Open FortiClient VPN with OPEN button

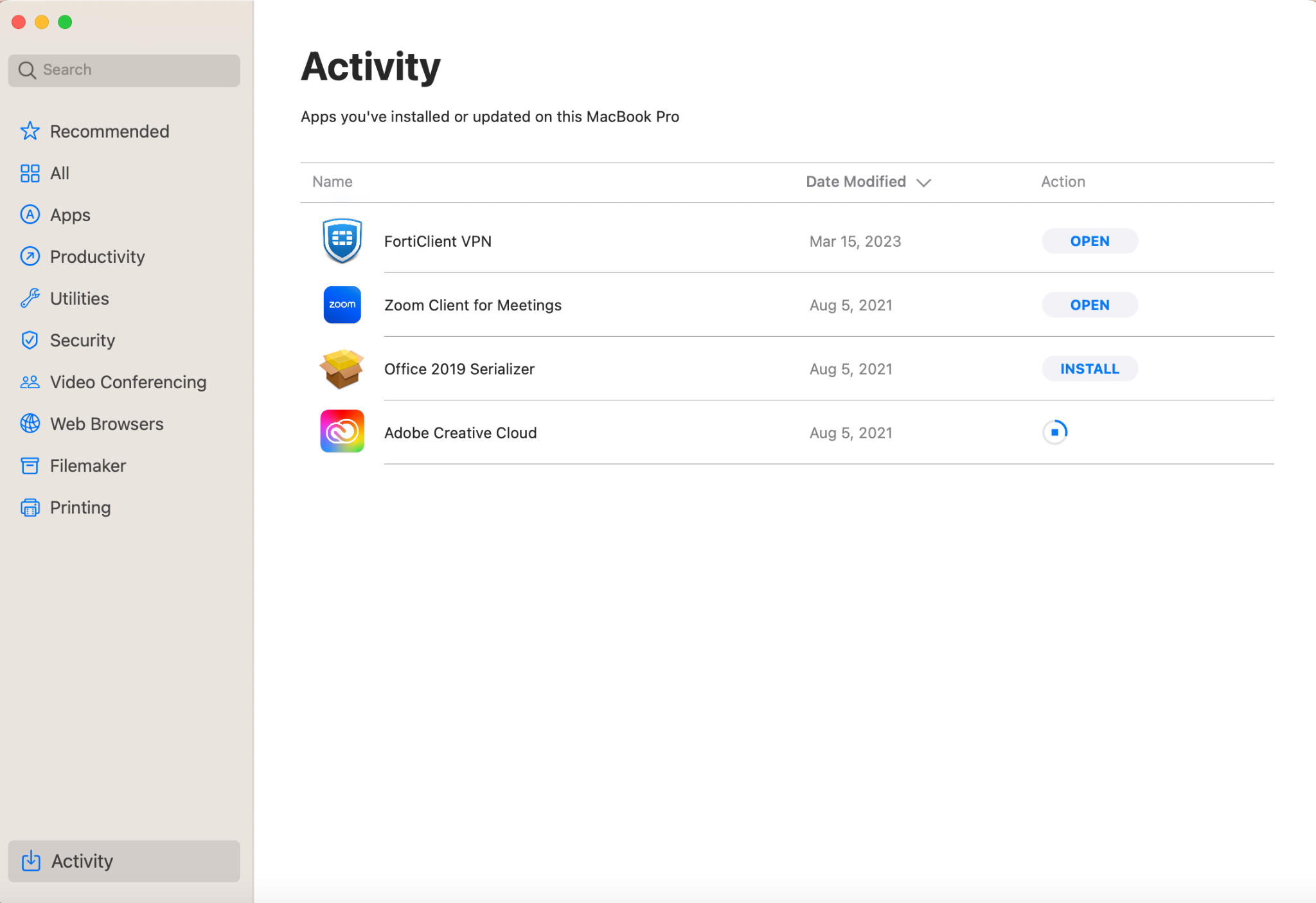pos(1089,241)
